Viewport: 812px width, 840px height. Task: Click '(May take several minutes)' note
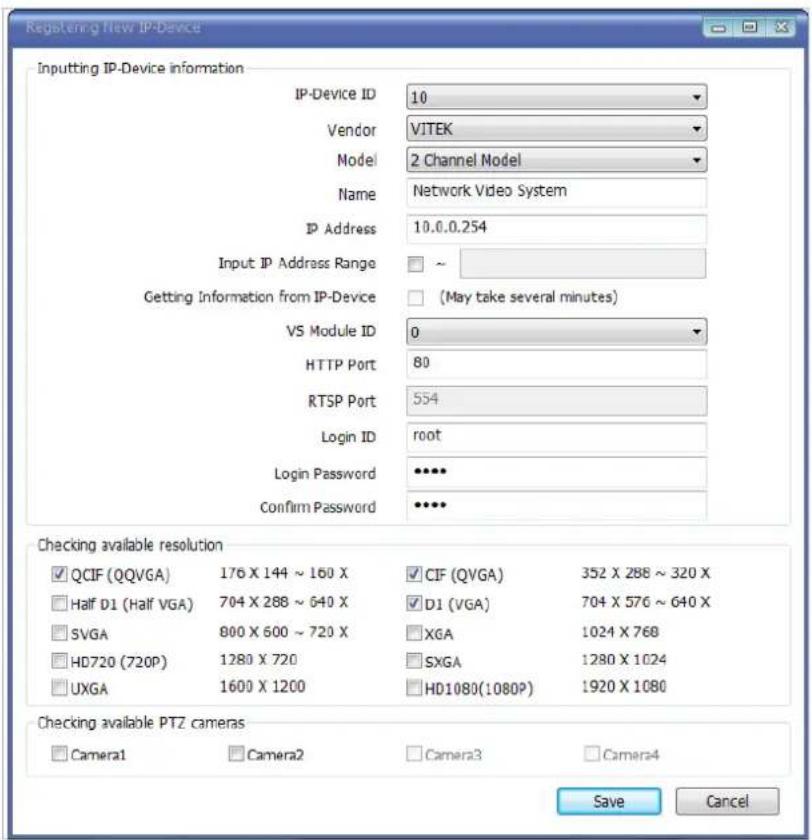pos(529,297)
